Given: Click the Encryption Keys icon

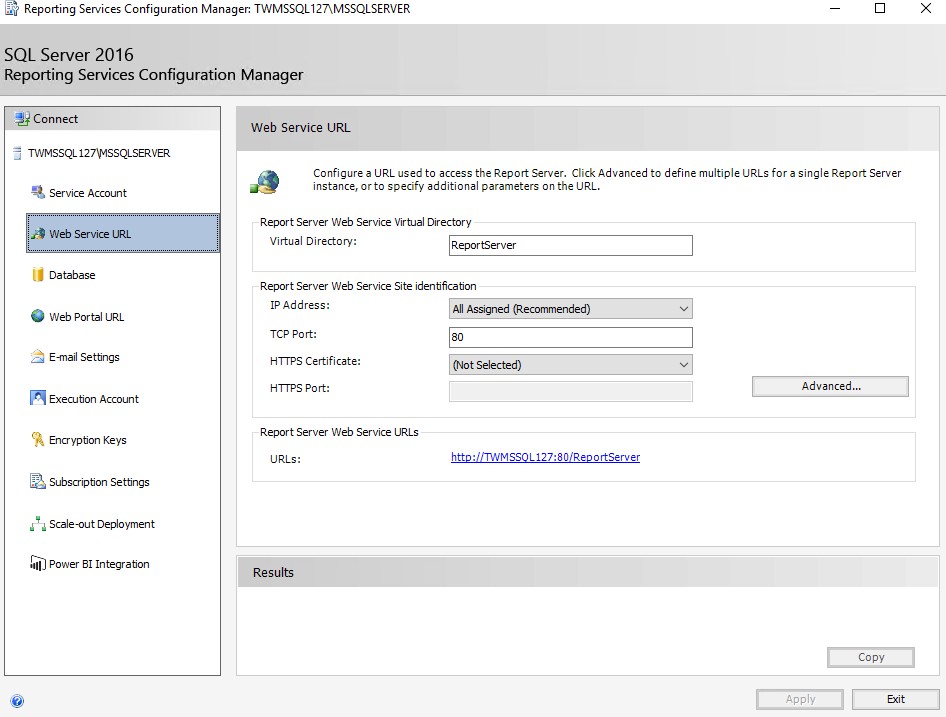Looking at the screenshot, I should click(37, 439).
